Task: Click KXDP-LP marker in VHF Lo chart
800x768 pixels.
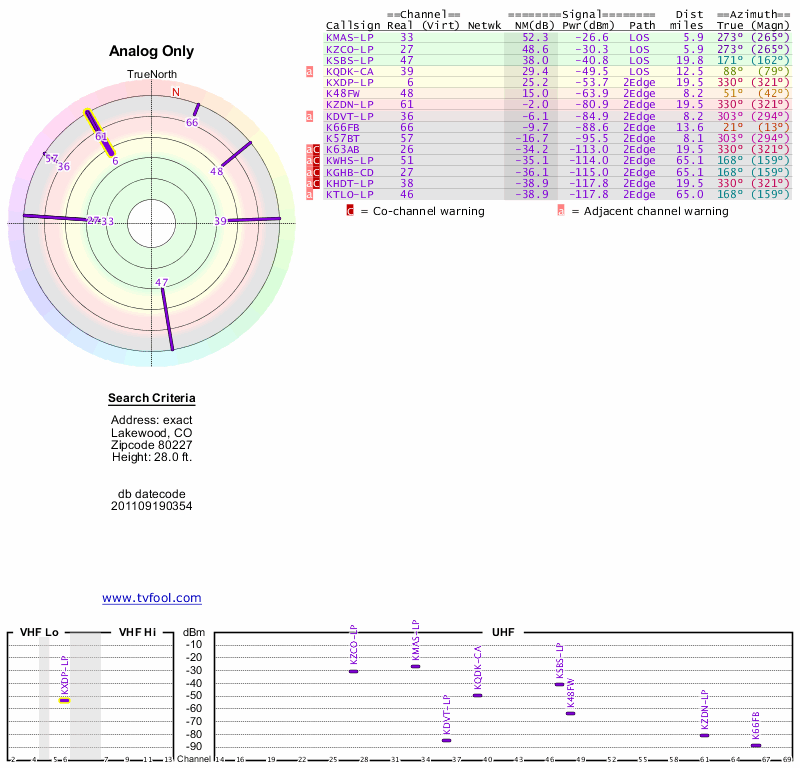Action: [x=64, y=700]
